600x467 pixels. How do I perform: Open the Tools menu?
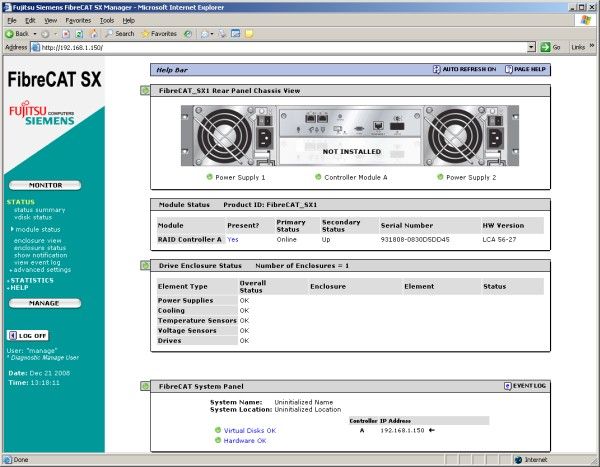pos(107,20)
